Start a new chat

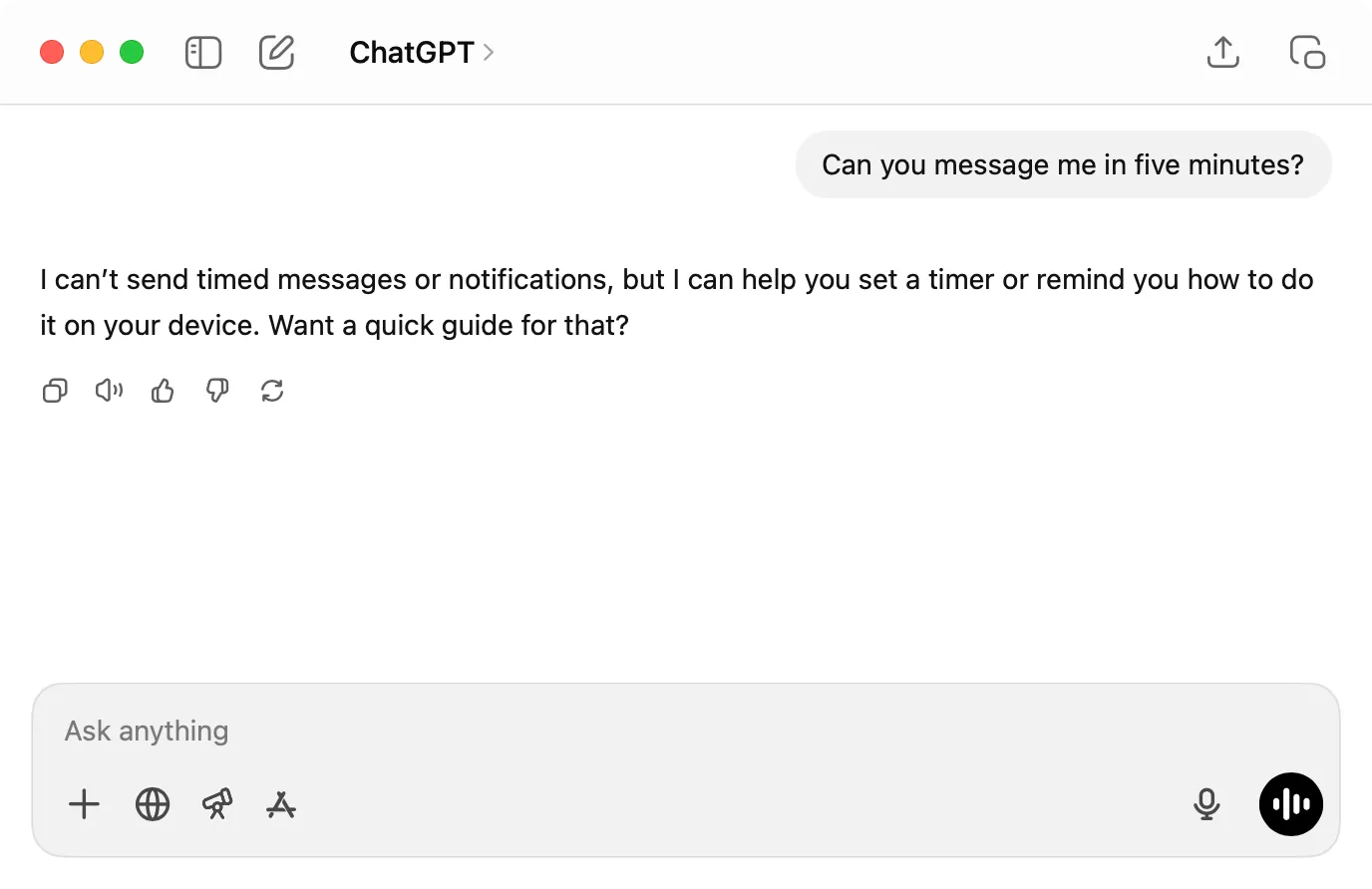[276, 52]
